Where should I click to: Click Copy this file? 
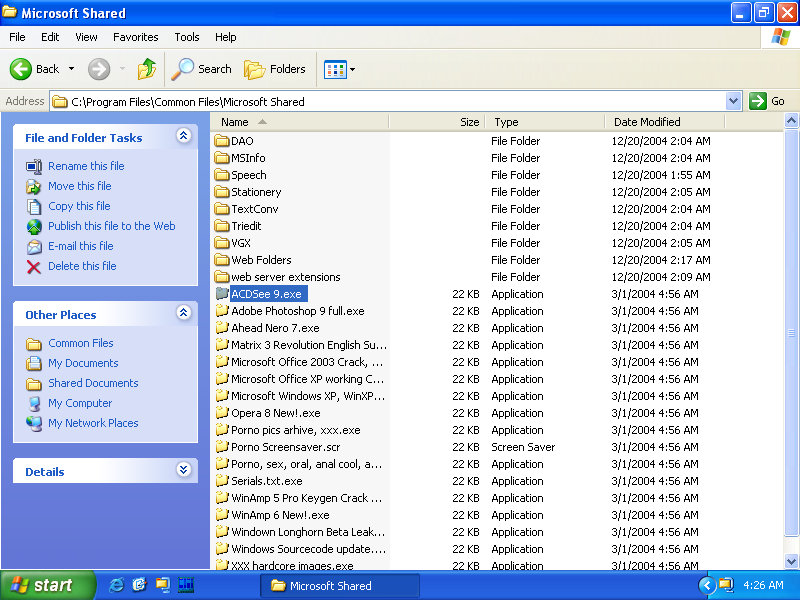pos(79,206)
